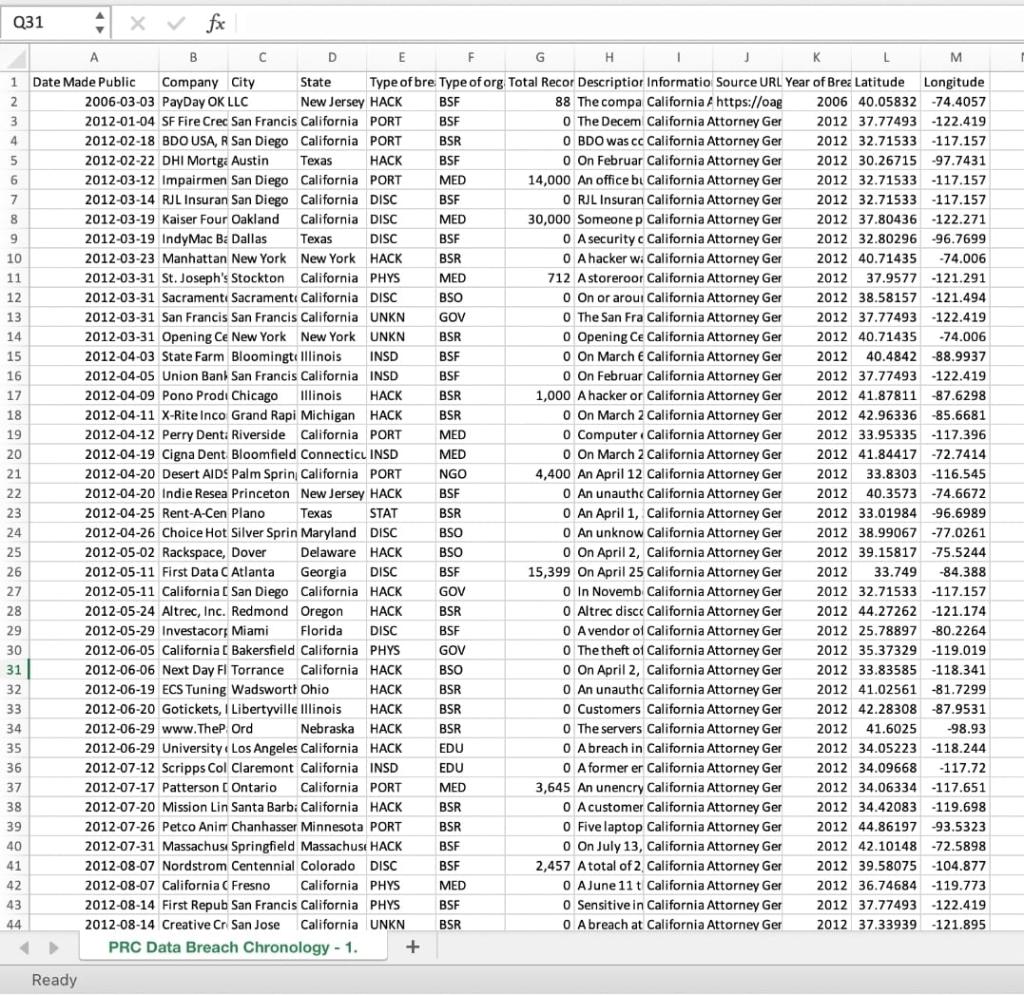The height and width of the screenshot is (995, 1024).
Task: Open the https://oag source URL cell
Action: point(745,101)
